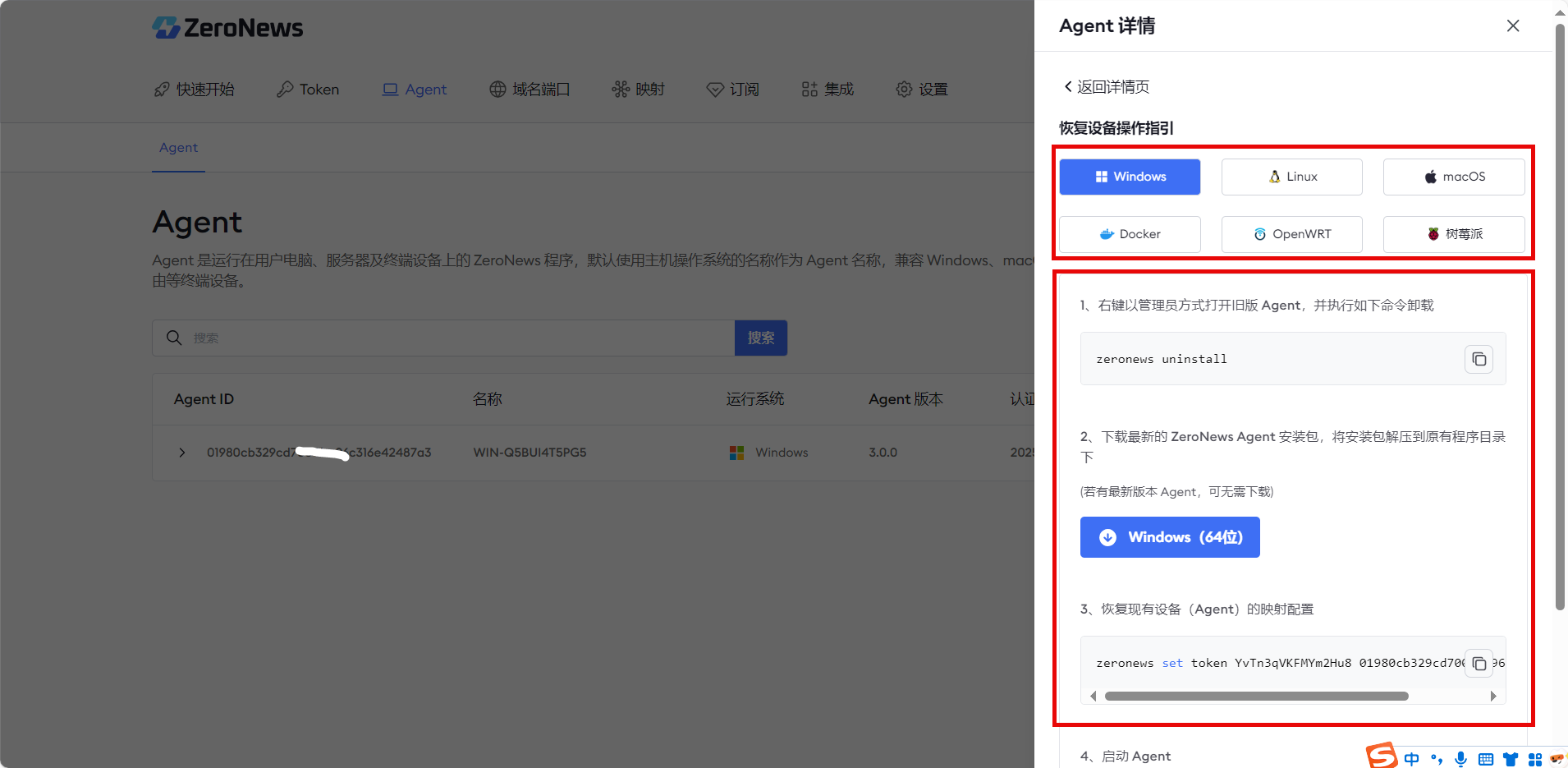Click the IME soft keyboard icon
The image size is (1568, 768).
pyautogui.click(x=1485, y=759)
